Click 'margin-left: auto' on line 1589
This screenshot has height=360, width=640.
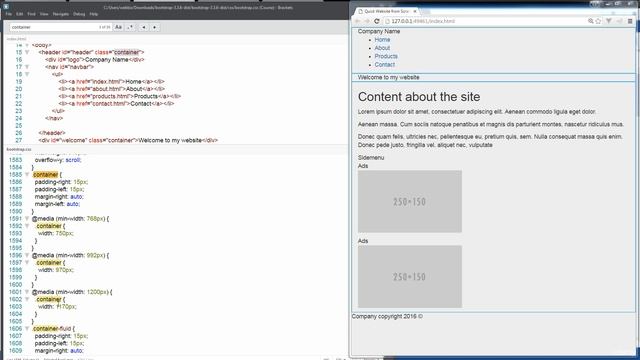[57, 204]
